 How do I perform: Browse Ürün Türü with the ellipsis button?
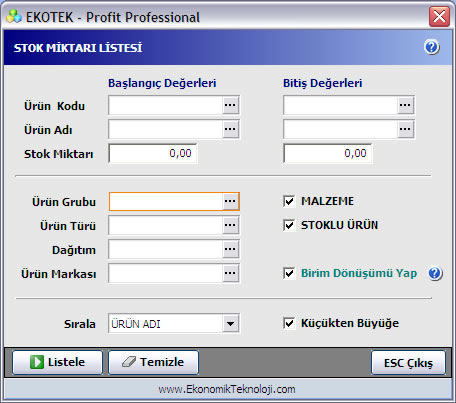pos(230,225)
